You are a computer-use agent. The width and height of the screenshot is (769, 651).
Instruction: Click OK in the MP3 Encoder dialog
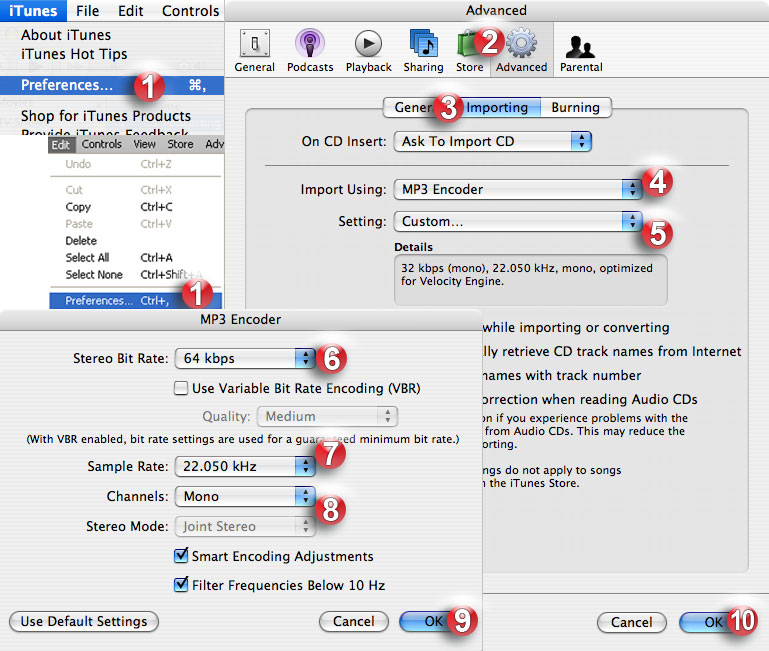tap(434, 622)
